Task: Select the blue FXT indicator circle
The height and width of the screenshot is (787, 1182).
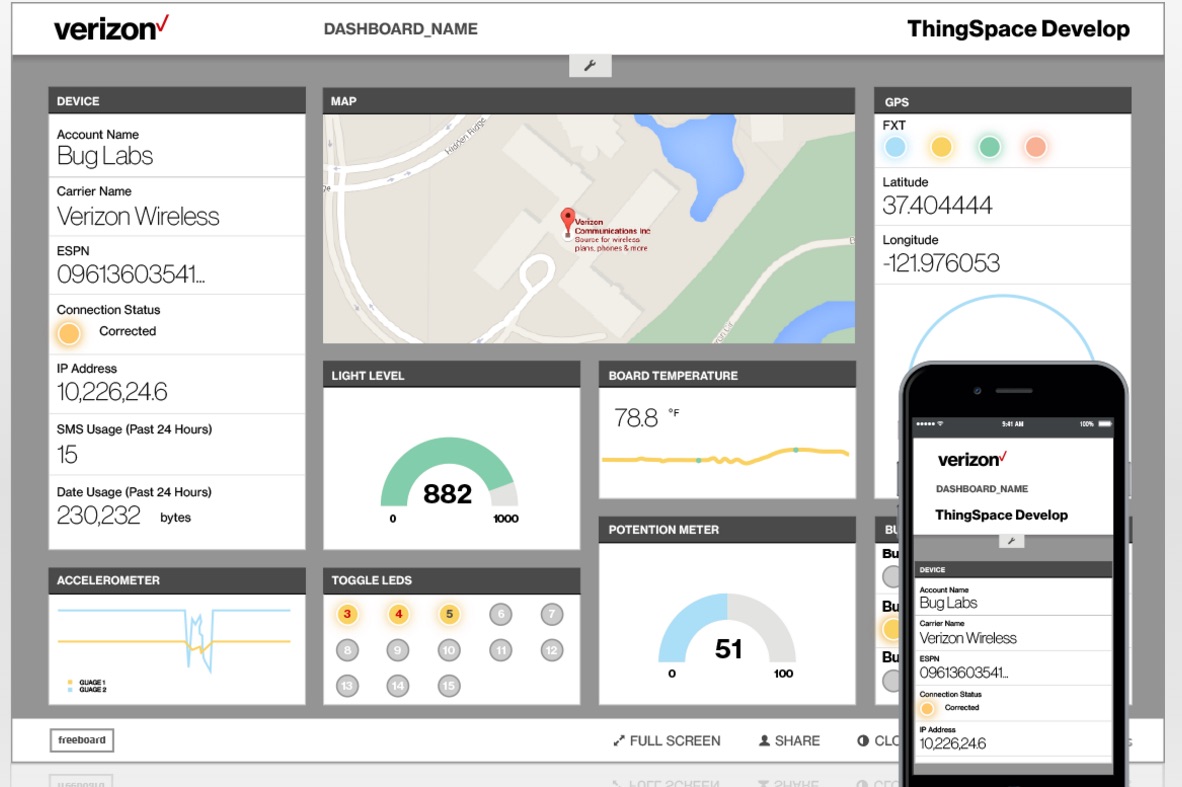Action: pyautogui.click(x=895, y=147)
